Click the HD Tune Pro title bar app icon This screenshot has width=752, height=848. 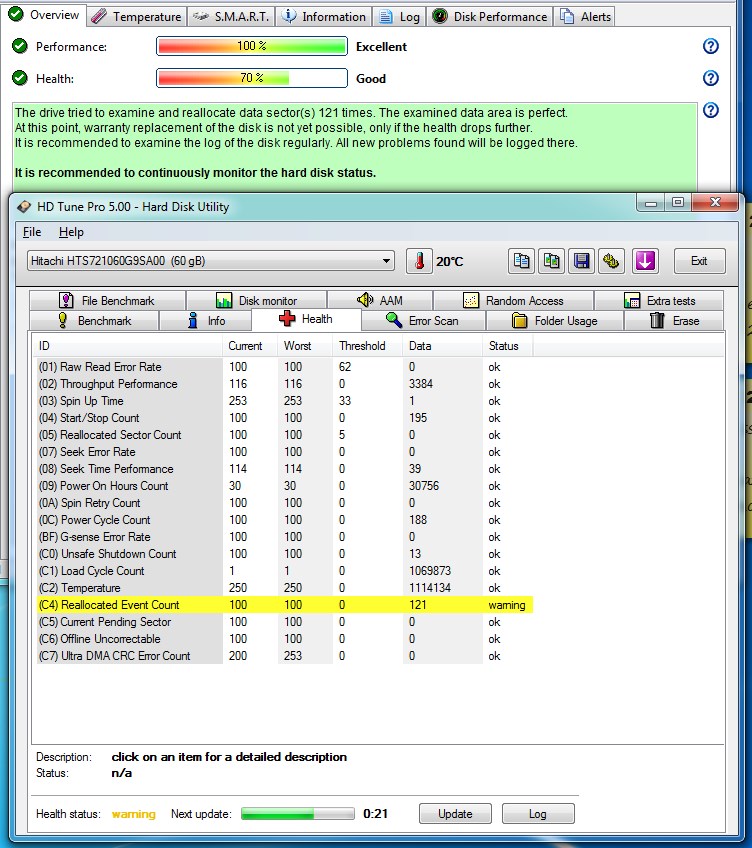tap(24, 207)
